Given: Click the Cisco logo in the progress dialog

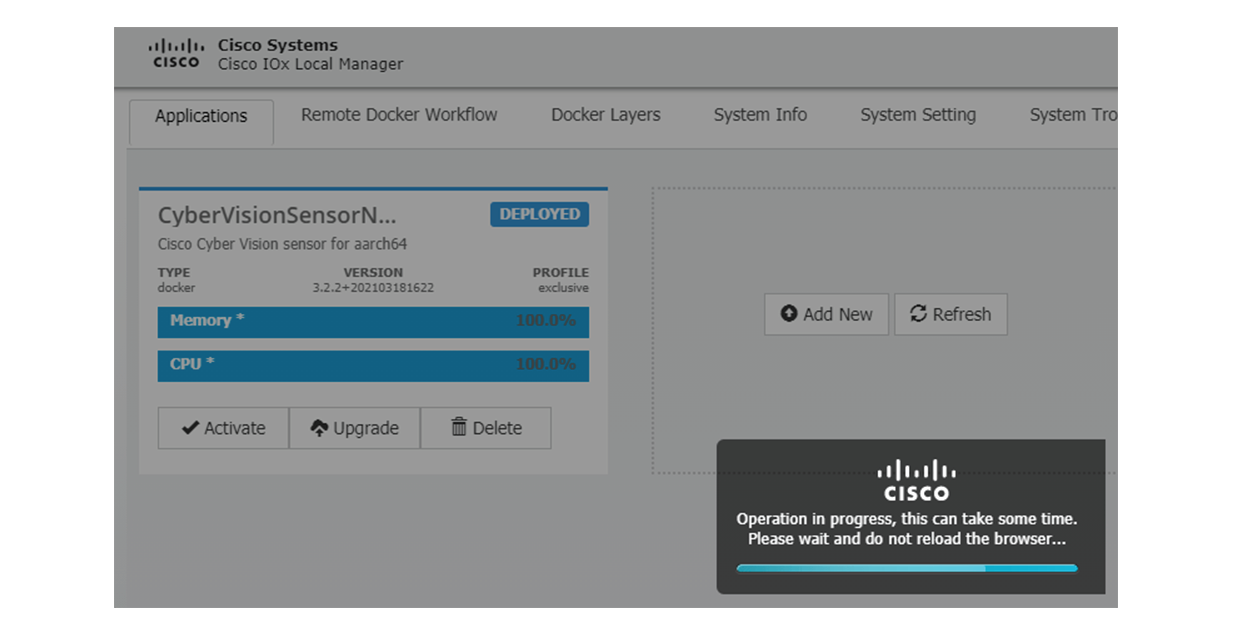Looking at the screenshot, I should [916, 481].
